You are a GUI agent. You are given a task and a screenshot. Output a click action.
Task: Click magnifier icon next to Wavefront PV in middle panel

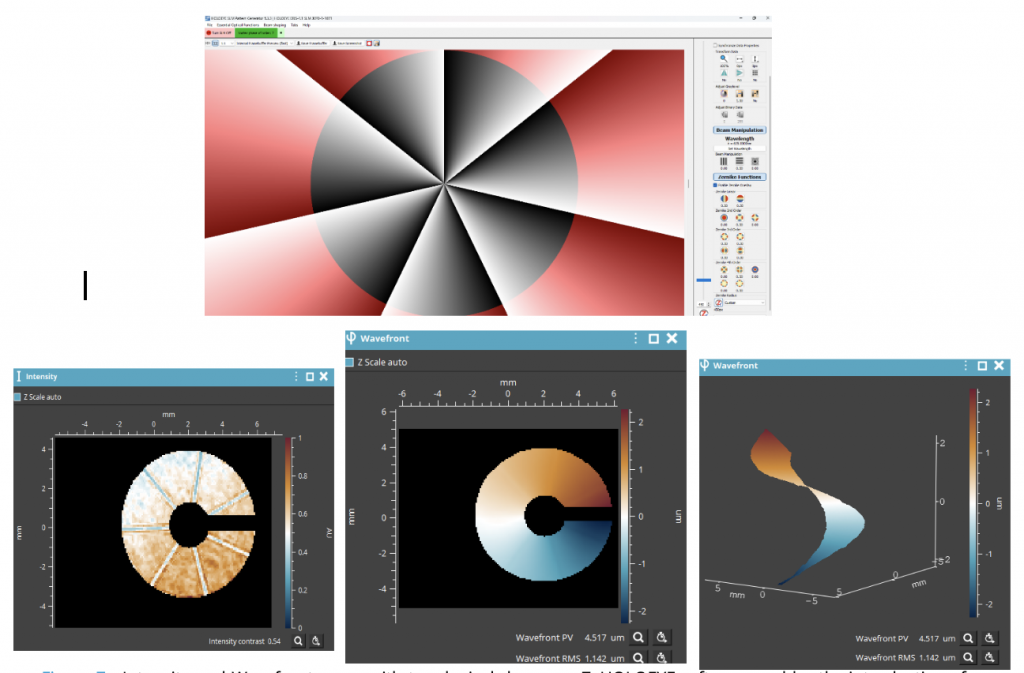tap(637, 636)
